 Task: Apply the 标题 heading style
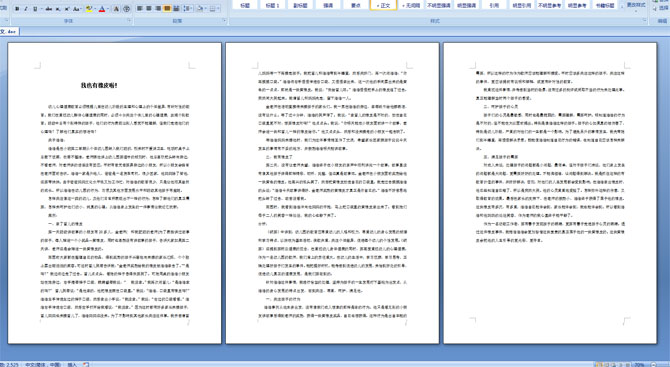(245, 5)
